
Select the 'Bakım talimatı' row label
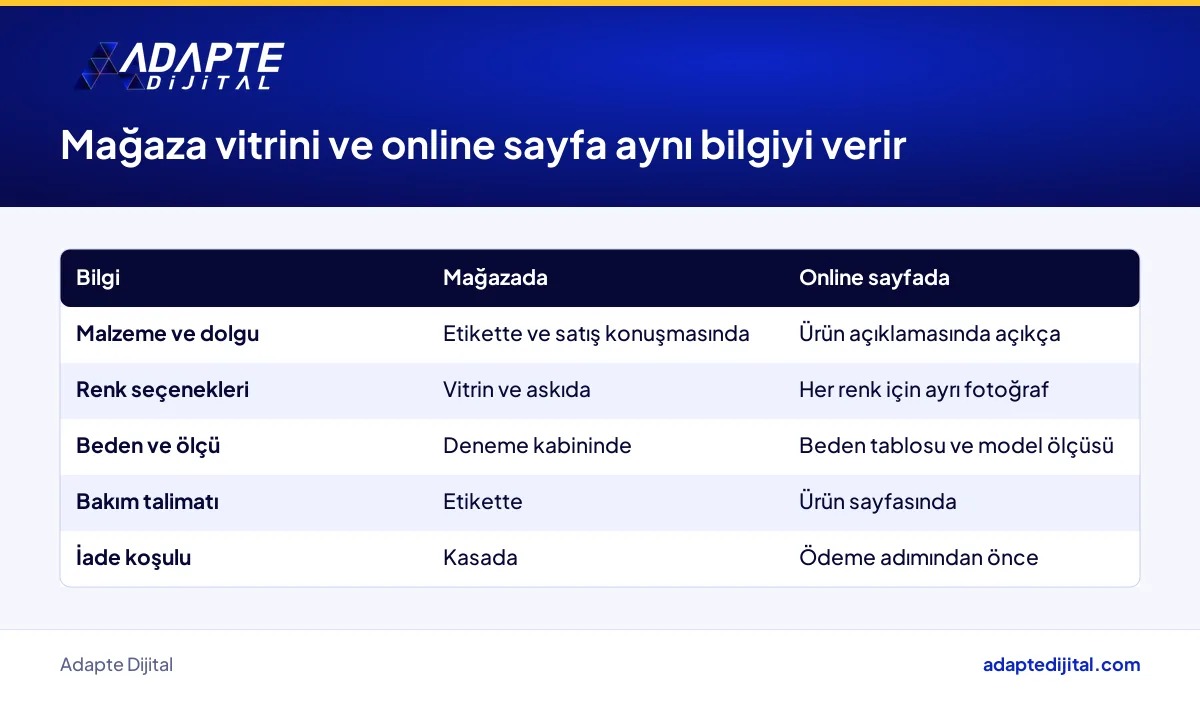click(x=147, y=502)
